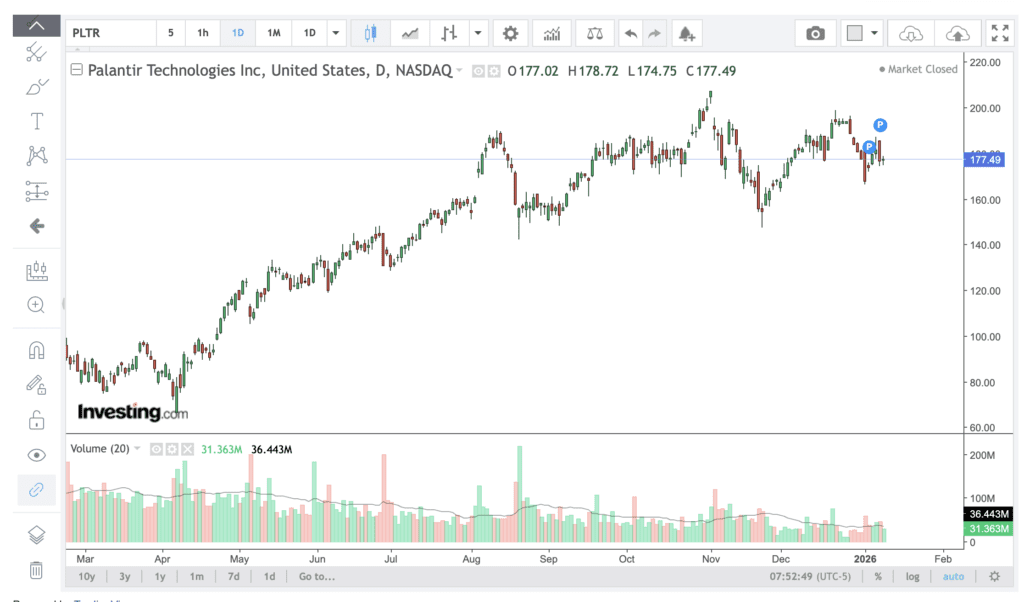Create an alert with the bell icon
The image size is (1024, 602).
tap(686, 33)
